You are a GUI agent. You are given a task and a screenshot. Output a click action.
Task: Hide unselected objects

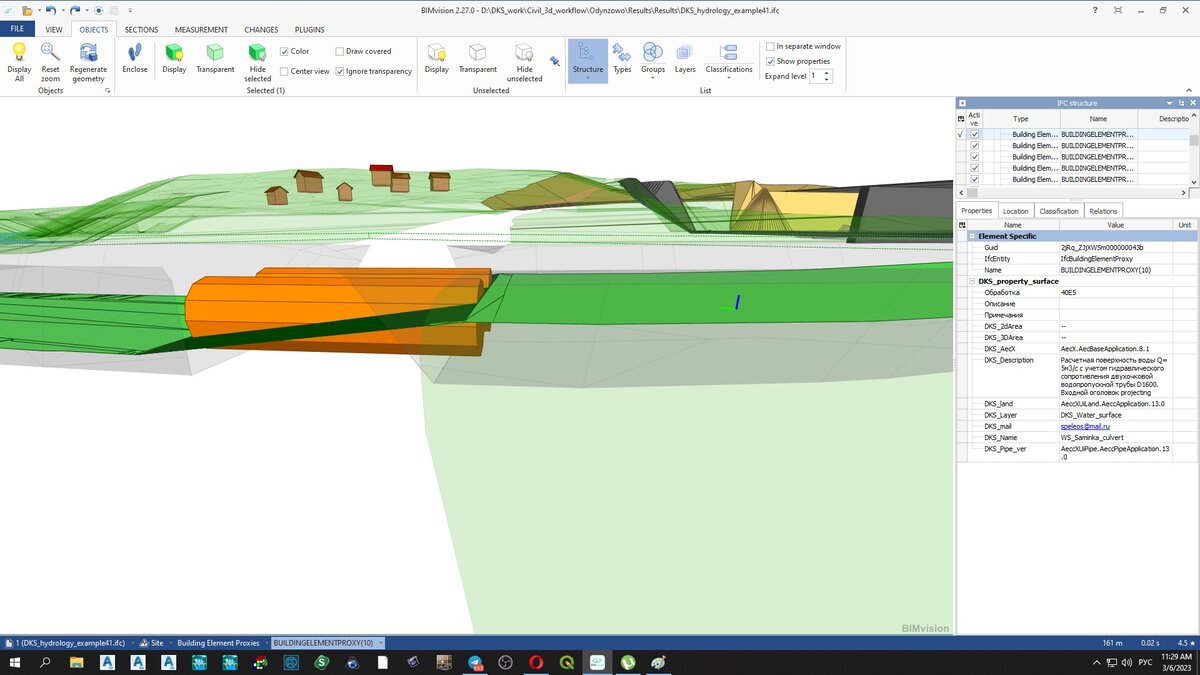[x=525, y=62]
